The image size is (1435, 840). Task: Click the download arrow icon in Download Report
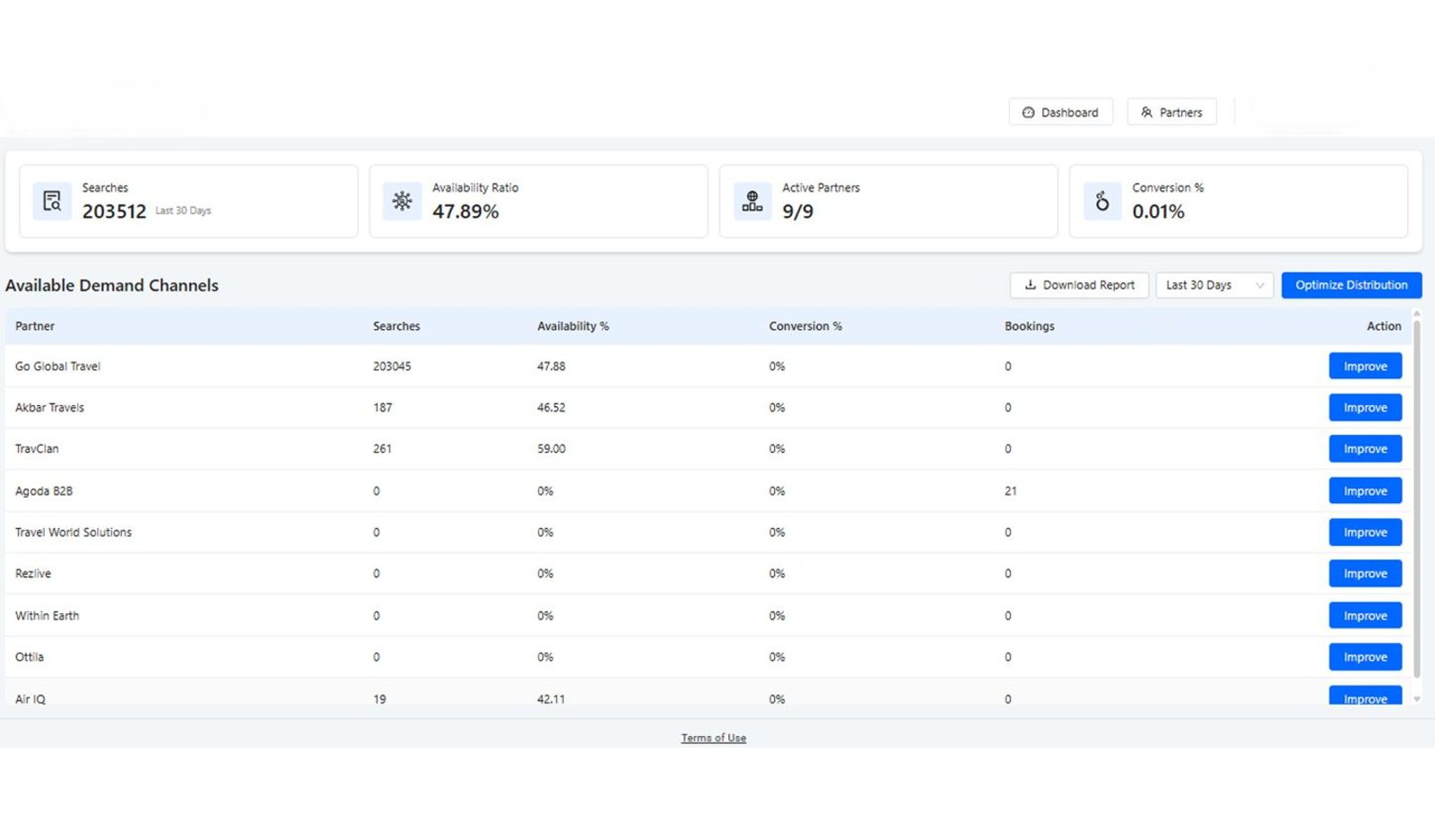coord(1031,284)
